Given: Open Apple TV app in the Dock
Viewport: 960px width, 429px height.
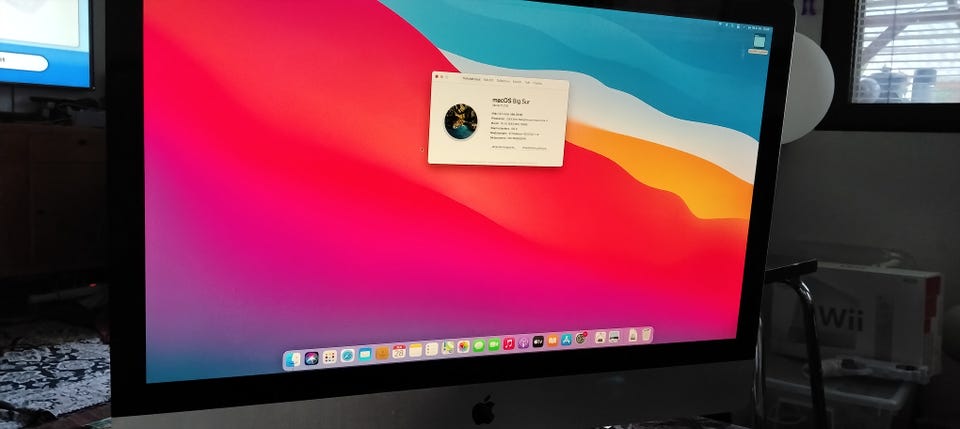Looking at the screenshot, I should click(538, 341).
